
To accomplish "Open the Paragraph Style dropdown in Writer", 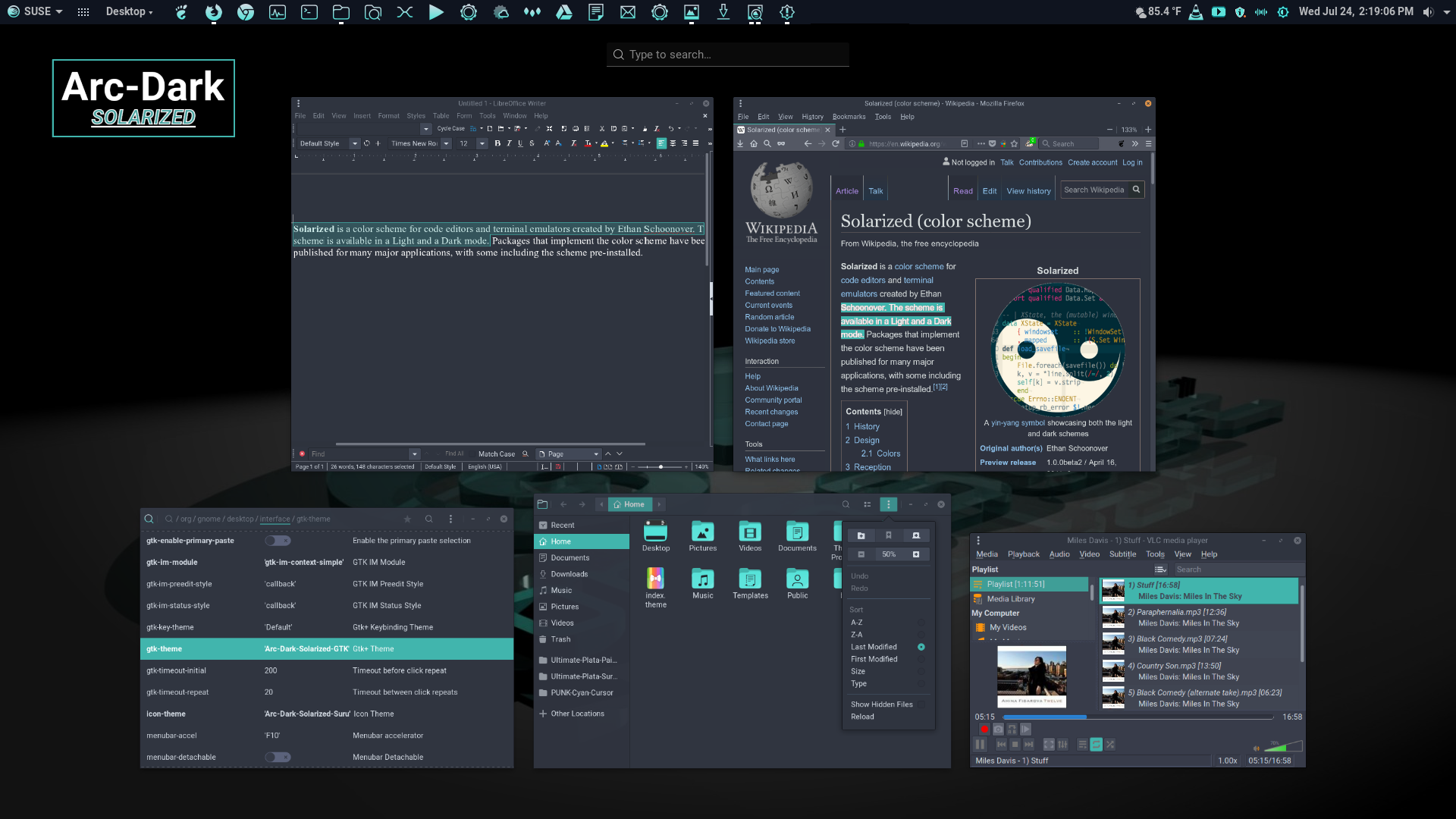I will (x=354, y=143).
